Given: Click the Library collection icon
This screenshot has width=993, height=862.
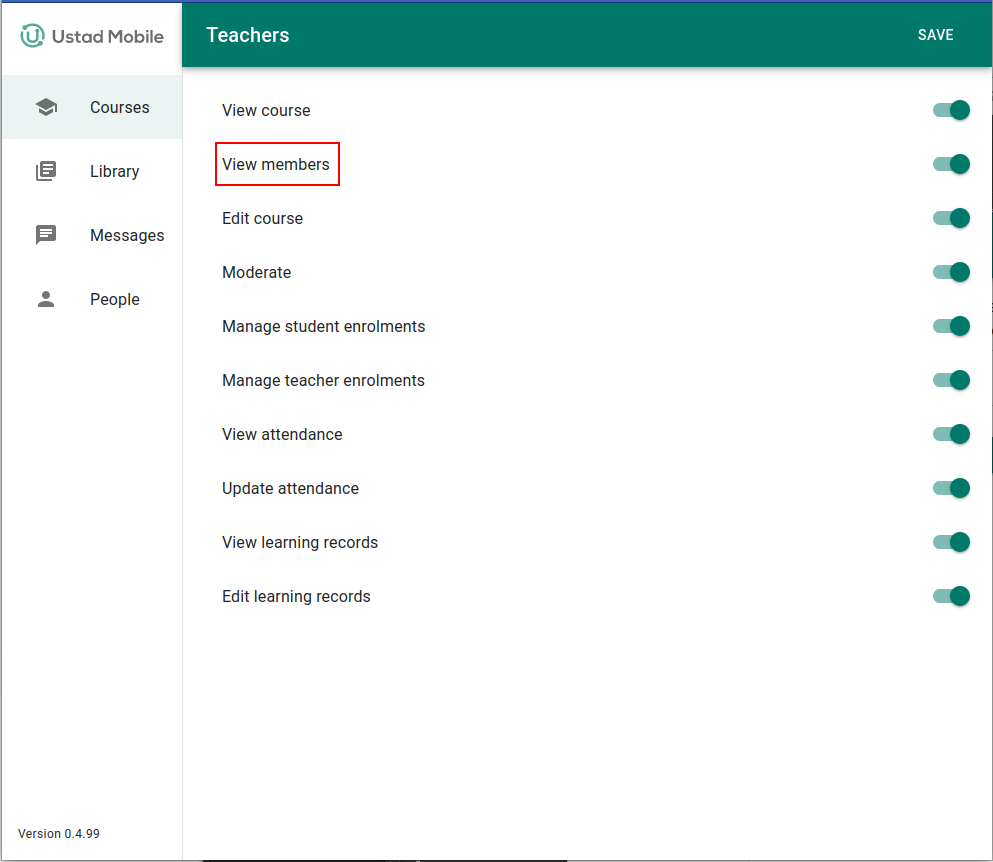Looking at the screenshot, I should pyautogui.click(x=46, y=171).
